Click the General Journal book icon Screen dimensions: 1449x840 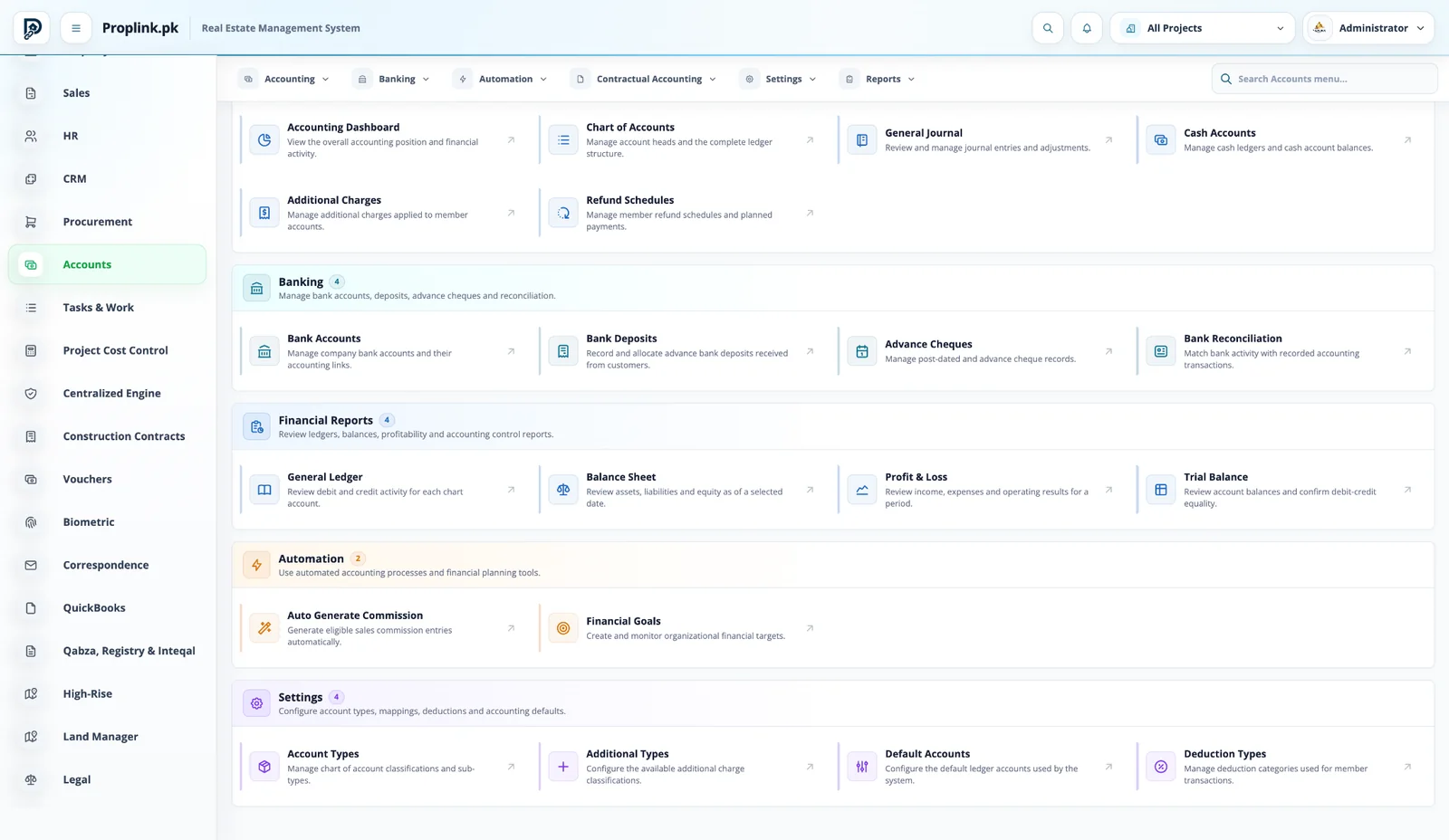[862, 140]
